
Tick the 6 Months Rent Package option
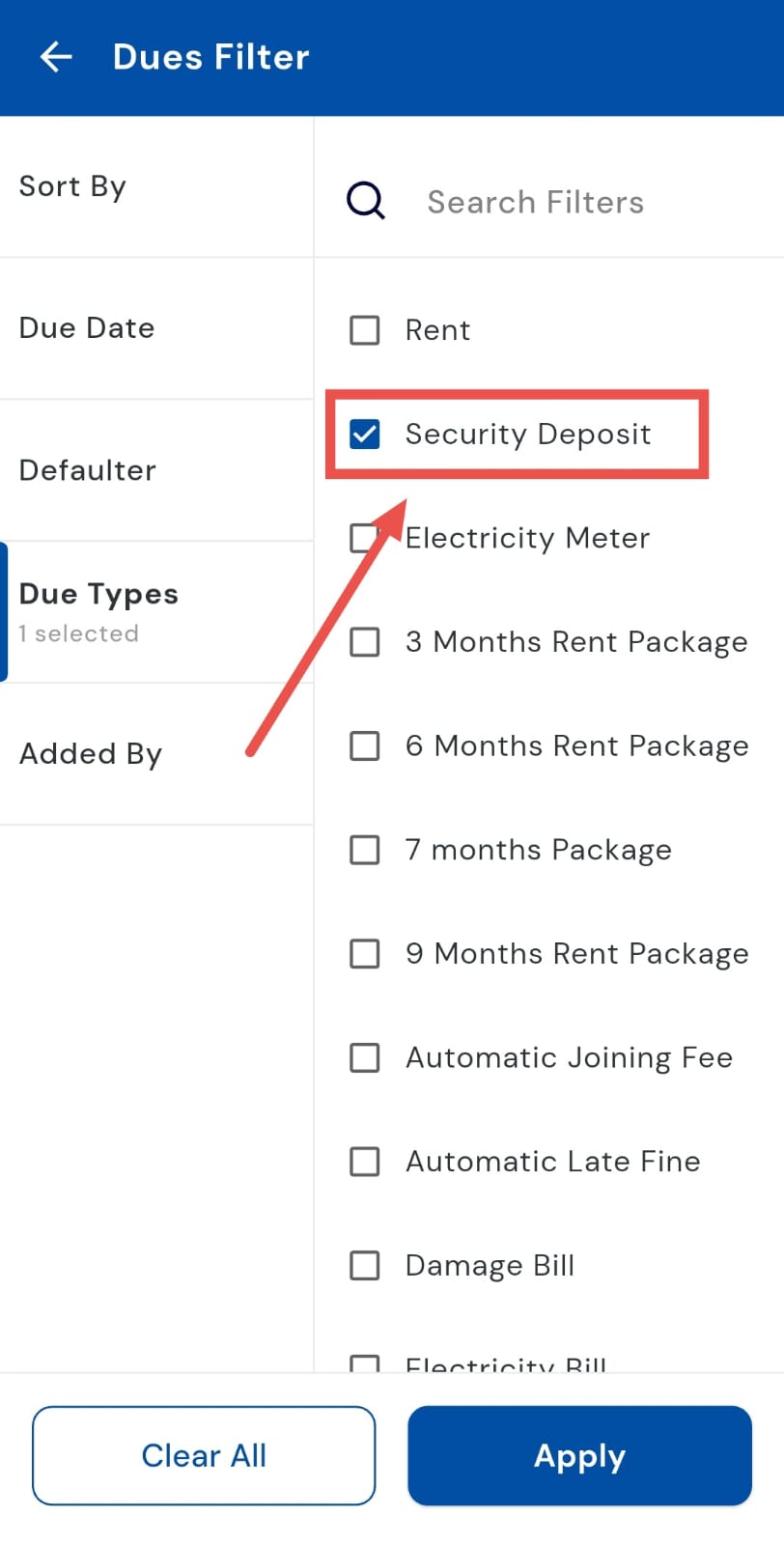click(x=365, y=745)
